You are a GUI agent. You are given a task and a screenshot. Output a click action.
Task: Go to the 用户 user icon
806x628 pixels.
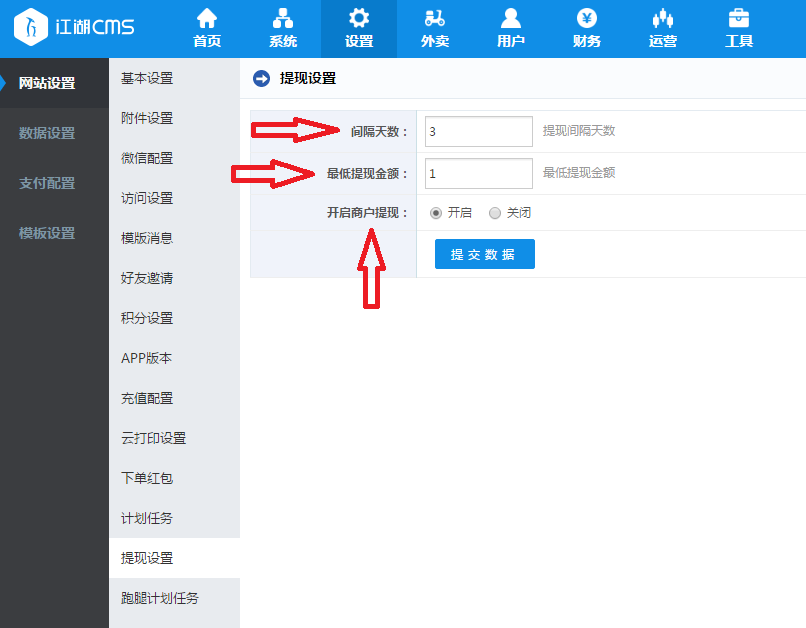tap(511, 19)
